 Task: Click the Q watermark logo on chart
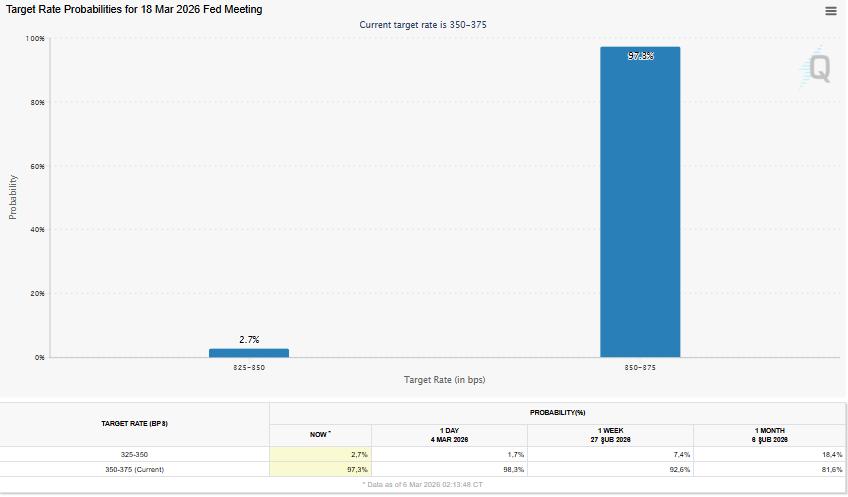pyautogui.click(x=818, y=68)
